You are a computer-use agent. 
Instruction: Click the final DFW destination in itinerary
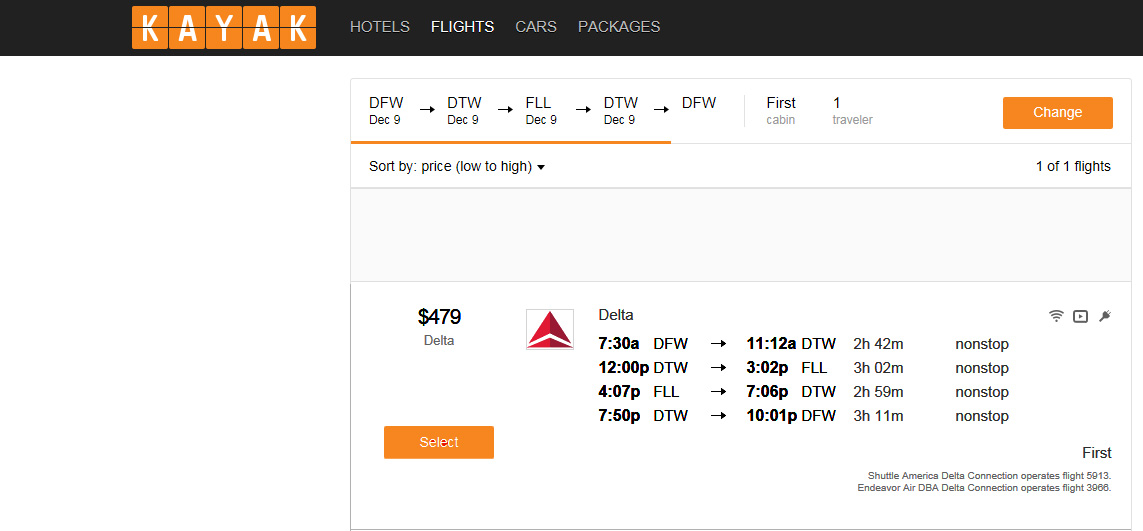[x=699, y=103]
